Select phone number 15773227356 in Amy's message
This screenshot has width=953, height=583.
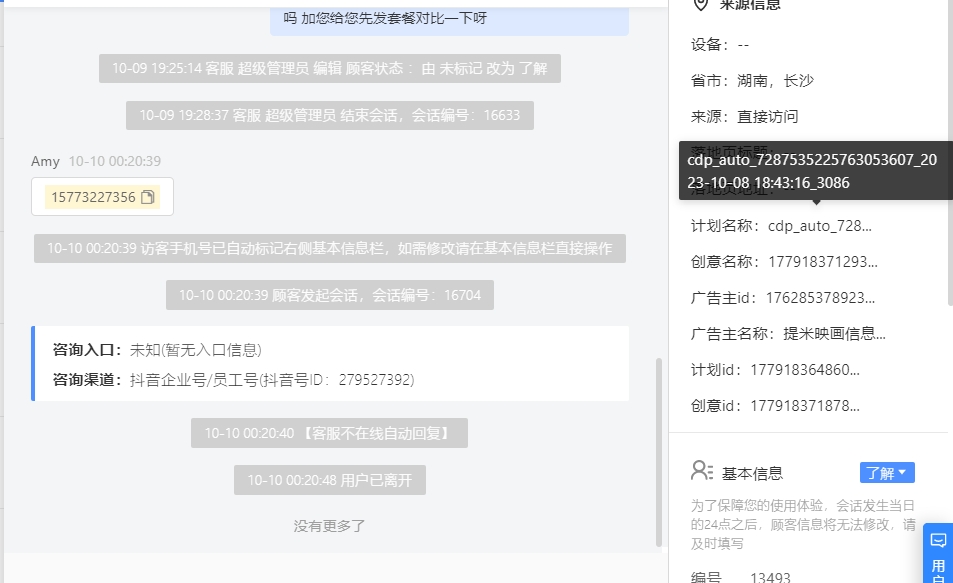(93, 197)
